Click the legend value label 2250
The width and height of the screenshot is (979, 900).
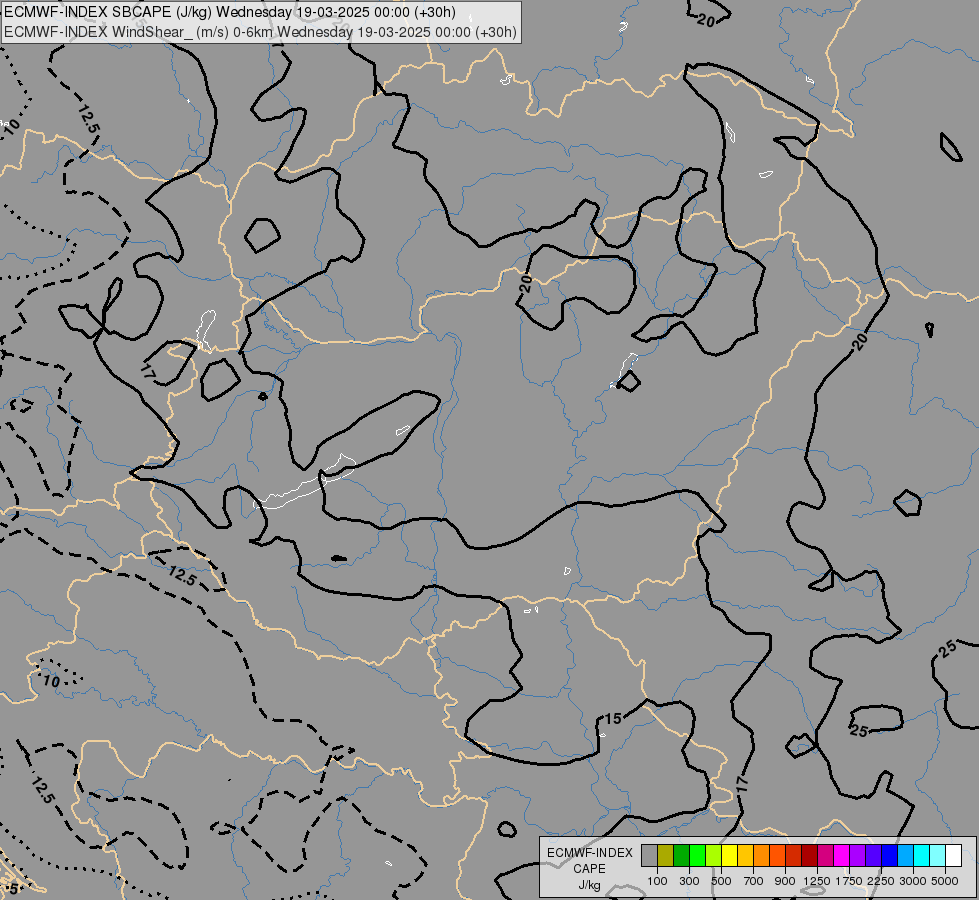pyautogui.click(x=881, y=881)
